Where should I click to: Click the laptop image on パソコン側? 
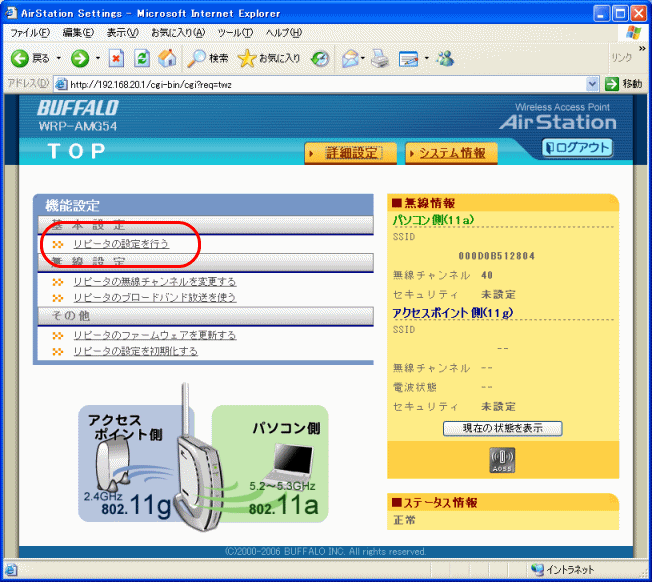click(x=289, y=464)
